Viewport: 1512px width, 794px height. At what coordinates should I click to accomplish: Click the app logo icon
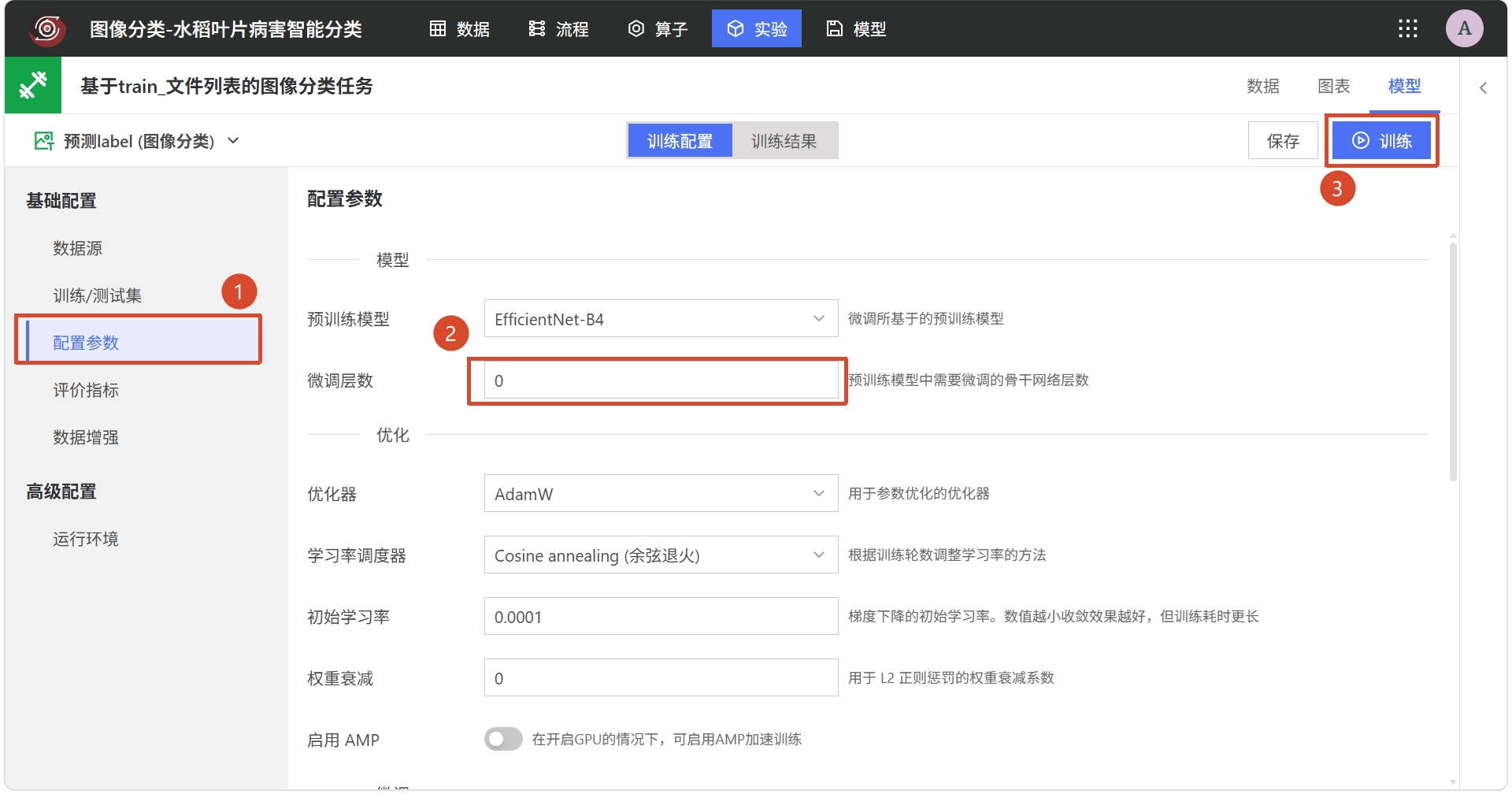click(x=47, y=29)
